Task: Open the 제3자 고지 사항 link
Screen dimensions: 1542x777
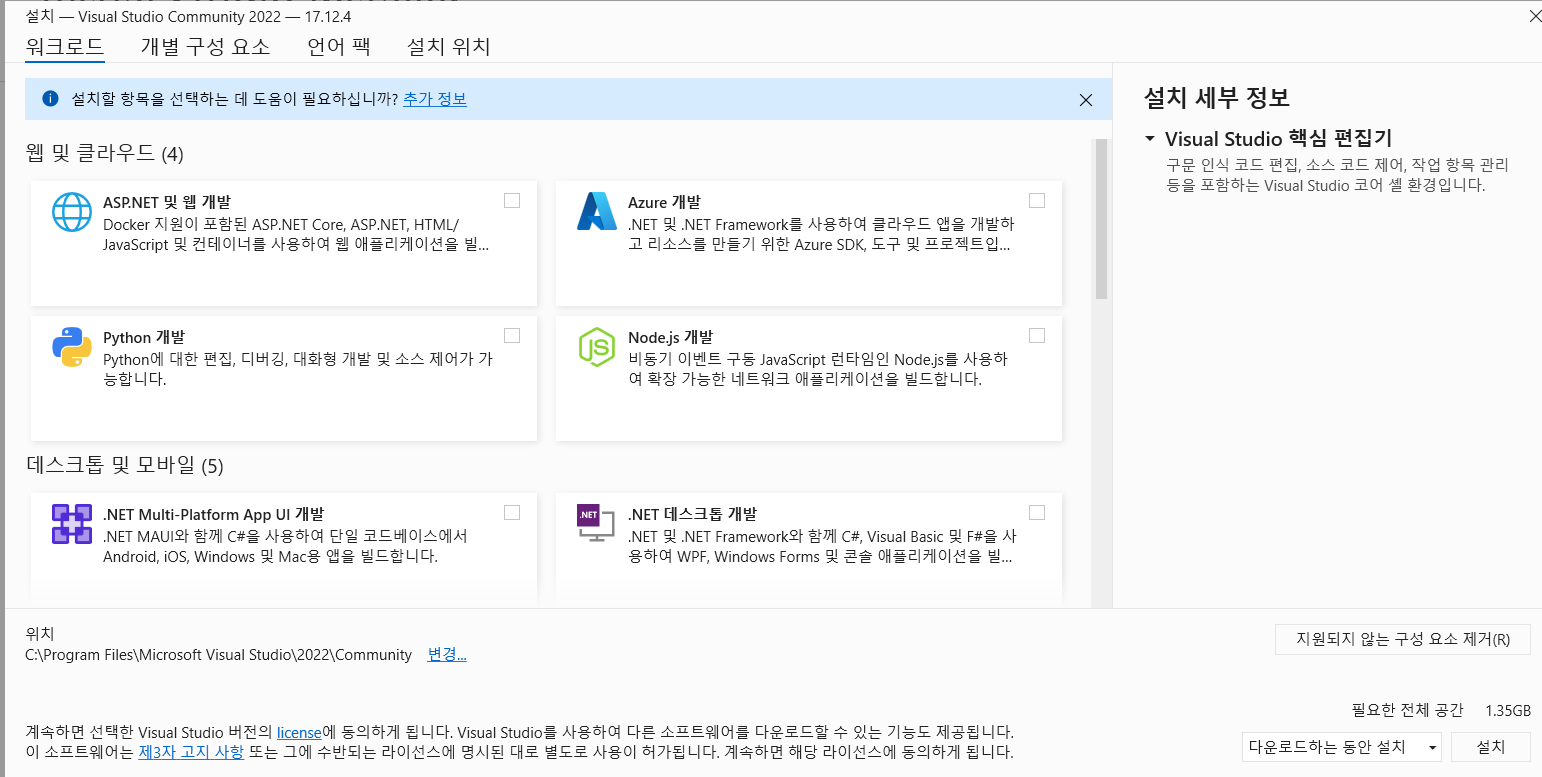Action: (x=191, y=752)
